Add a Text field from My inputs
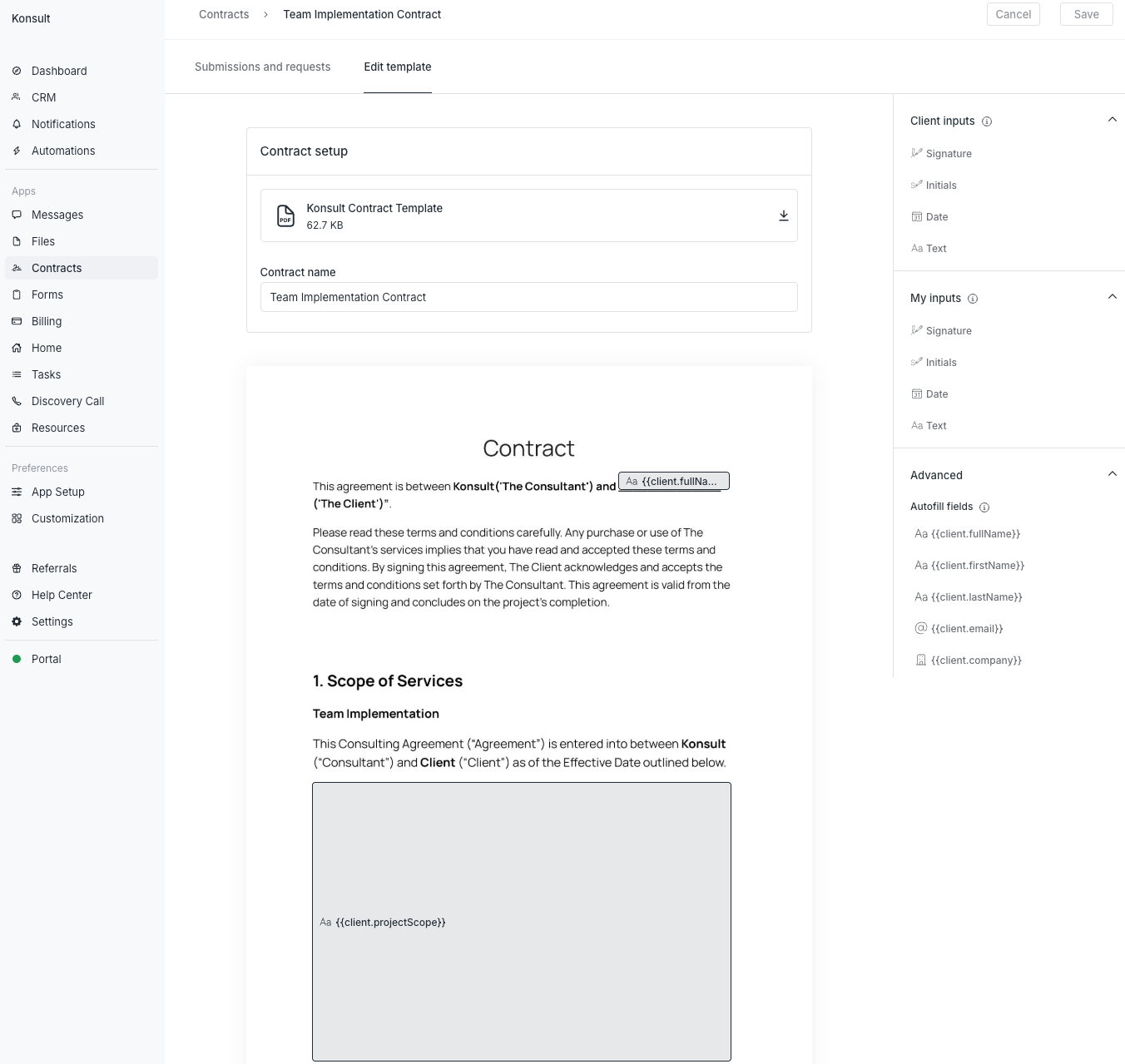This screenshot has height=1064, width=1125. click(x=936, y=425)
